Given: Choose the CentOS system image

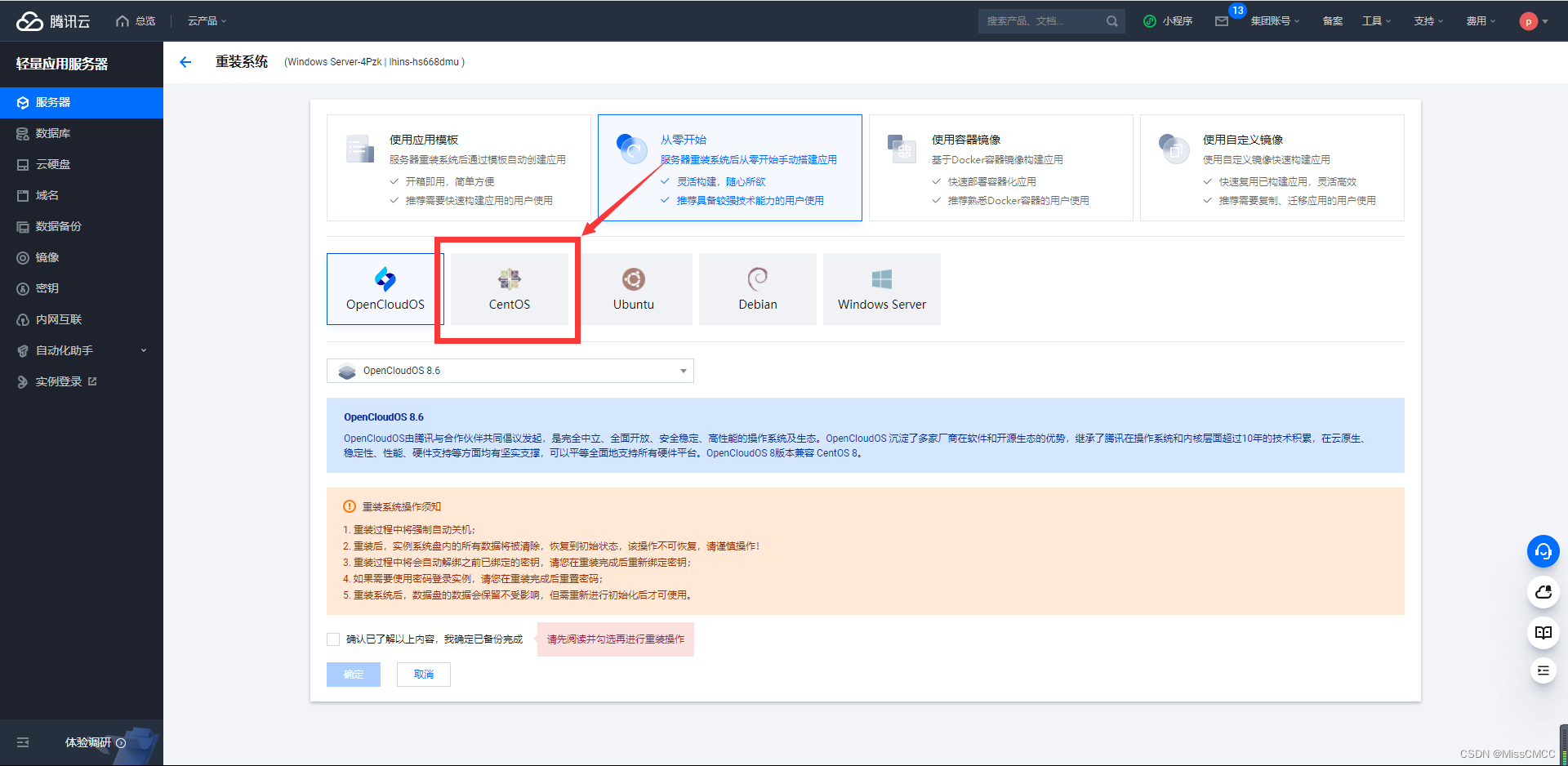Looking at the screenshot, I should (510, 289).
